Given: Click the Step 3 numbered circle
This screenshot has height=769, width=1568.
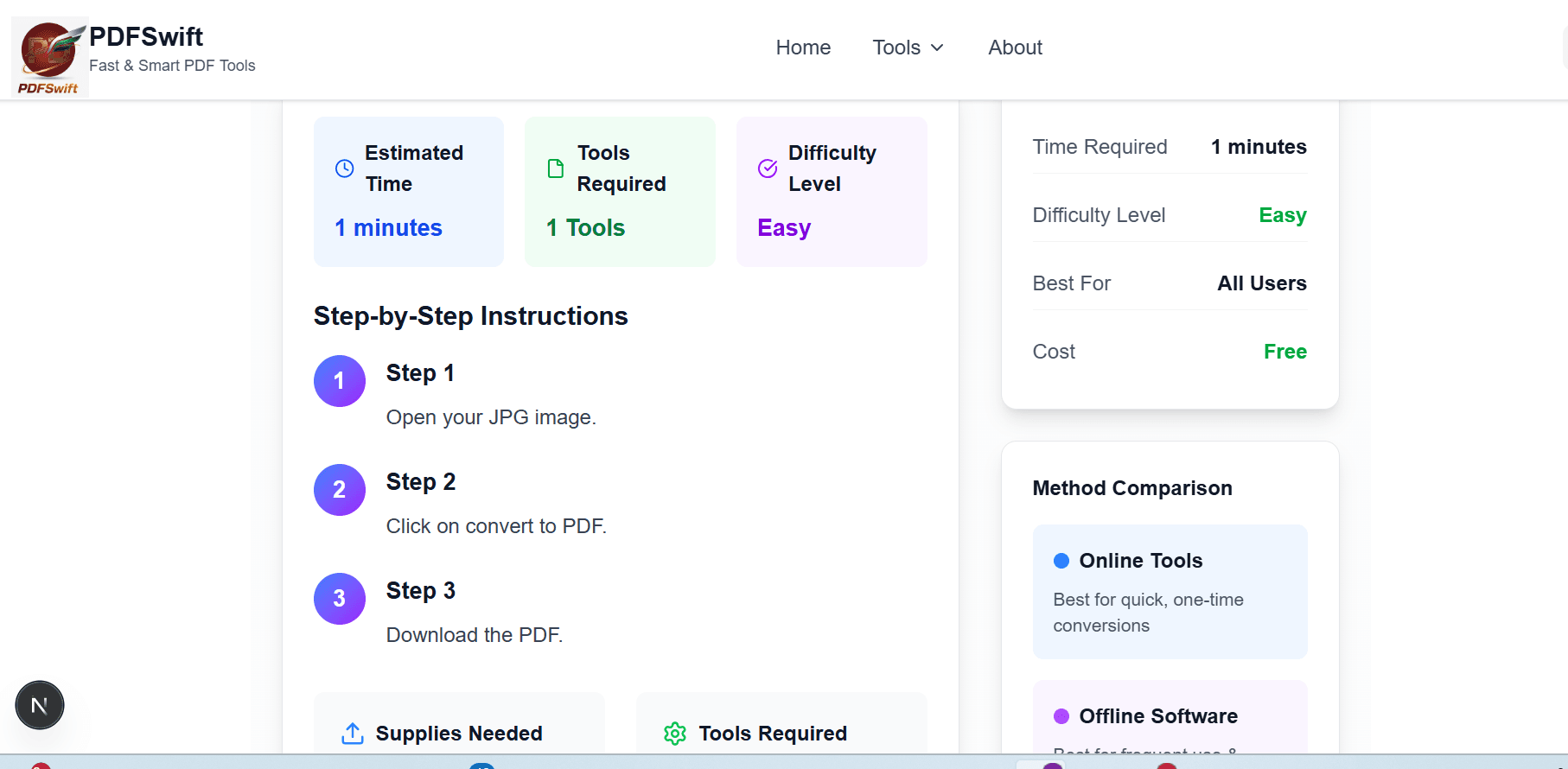Looking at the screenshot, I should pyautogui.click(x=340, y=599).
